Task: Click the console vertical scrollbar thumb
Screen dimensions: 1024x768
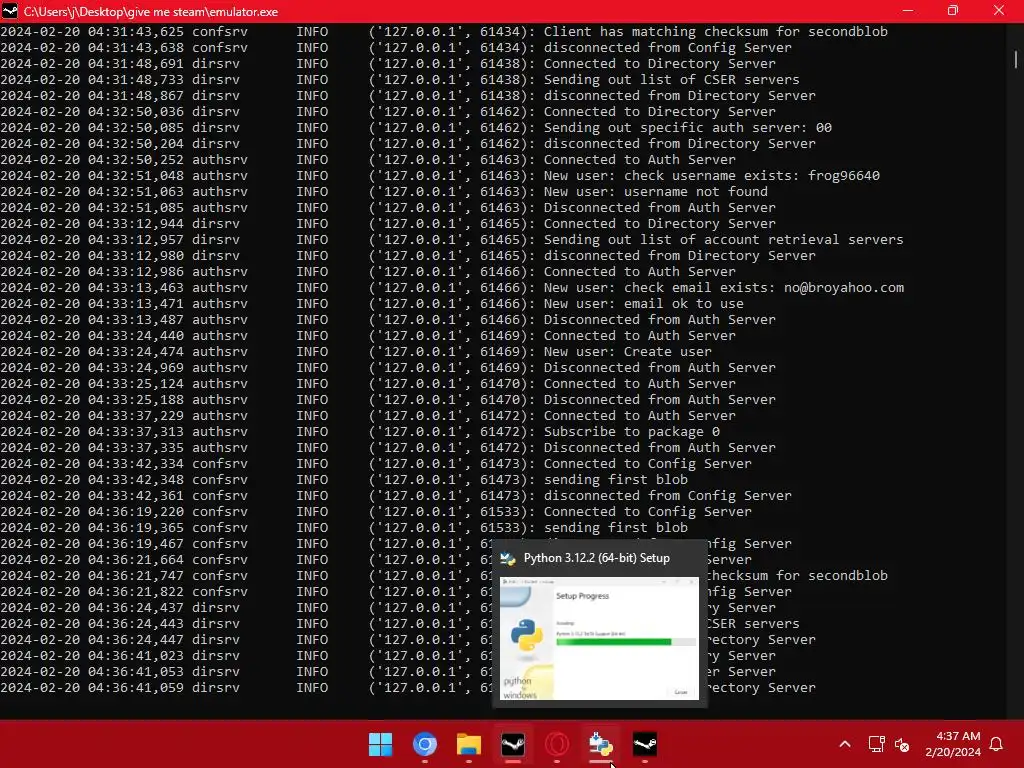Action: click(x=1016, y=59)
